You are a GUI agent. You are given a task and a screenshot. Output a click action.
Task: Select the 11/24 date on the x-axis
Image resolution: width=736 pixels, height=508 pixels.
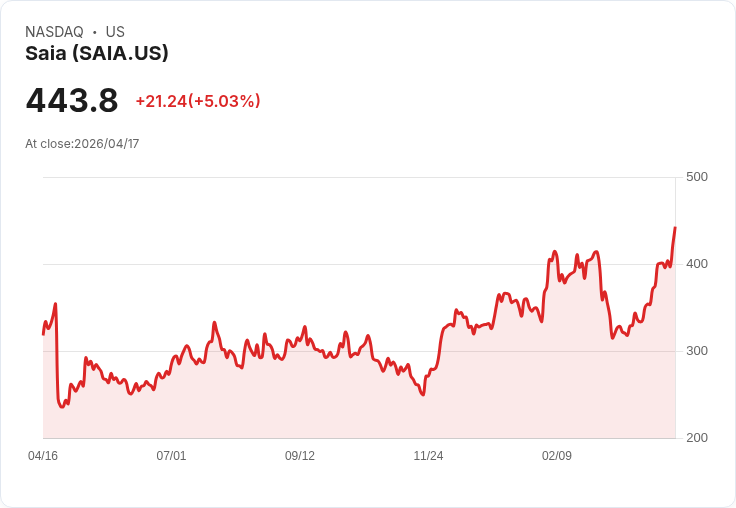pos(428,456)
